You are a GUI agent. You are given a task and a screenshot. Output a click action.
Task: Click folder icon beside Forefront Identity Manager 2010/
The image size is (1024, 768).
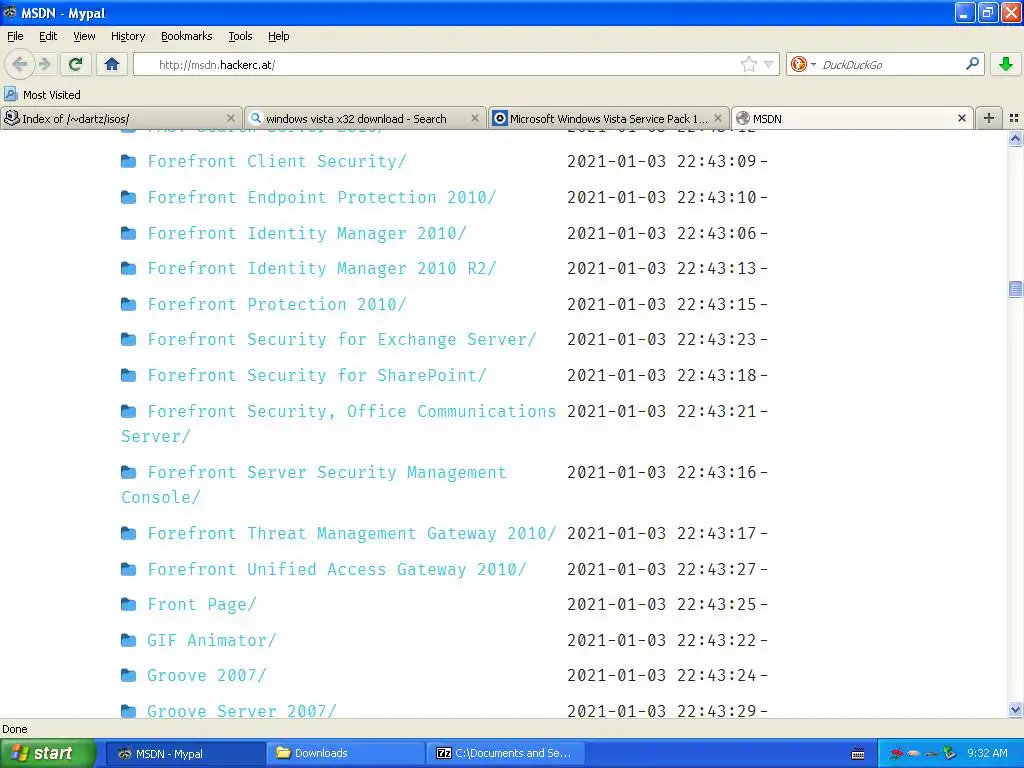tap(129, 233)
